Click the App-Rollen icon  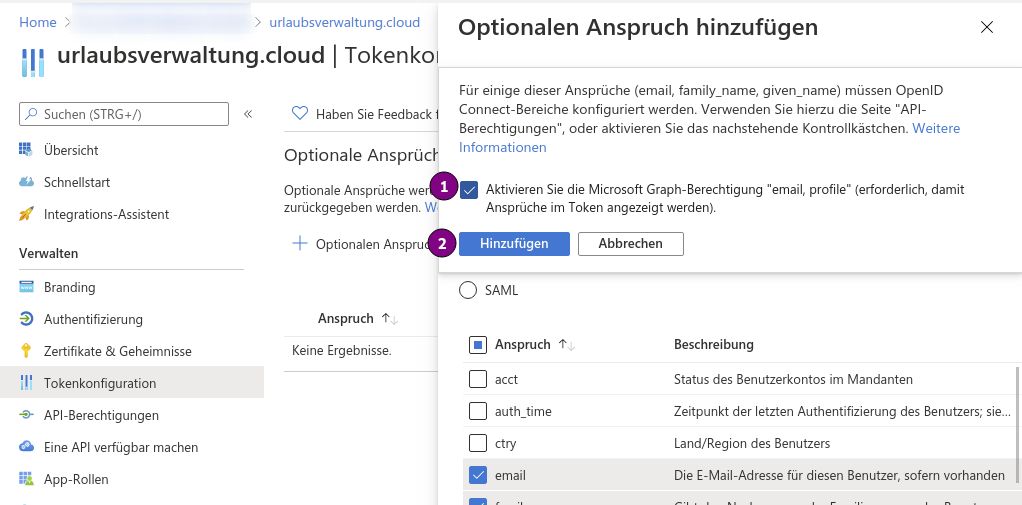pos(26,478)
